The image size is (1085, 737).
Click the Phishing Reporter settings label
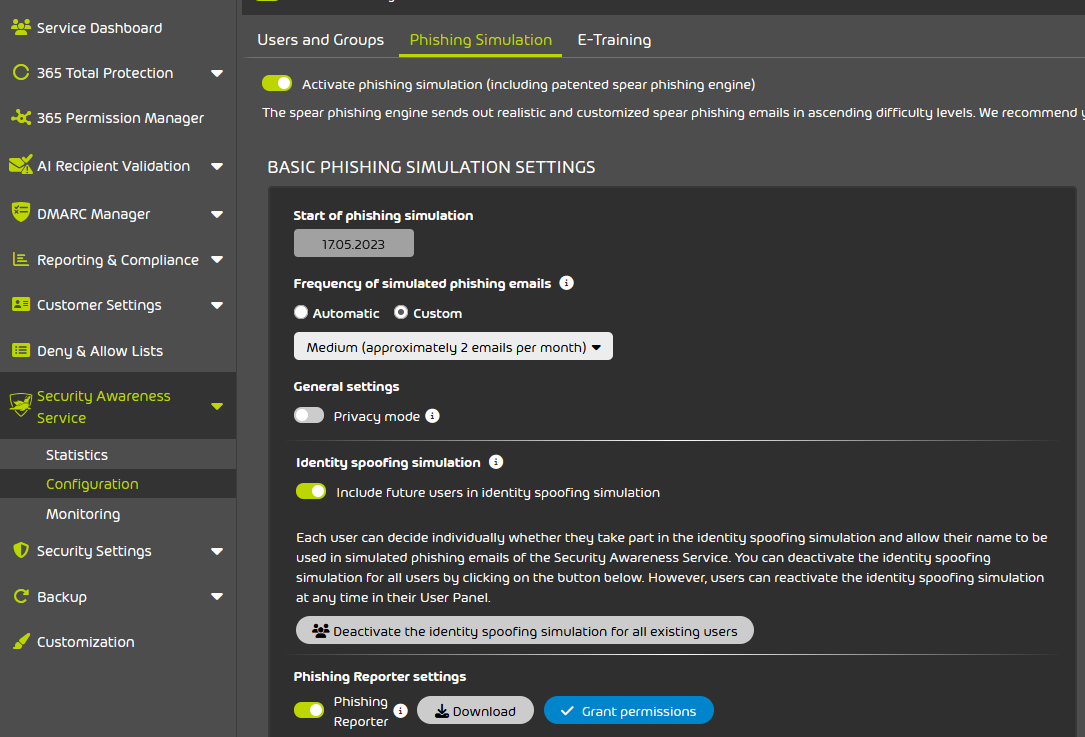[x=380, y=676]
